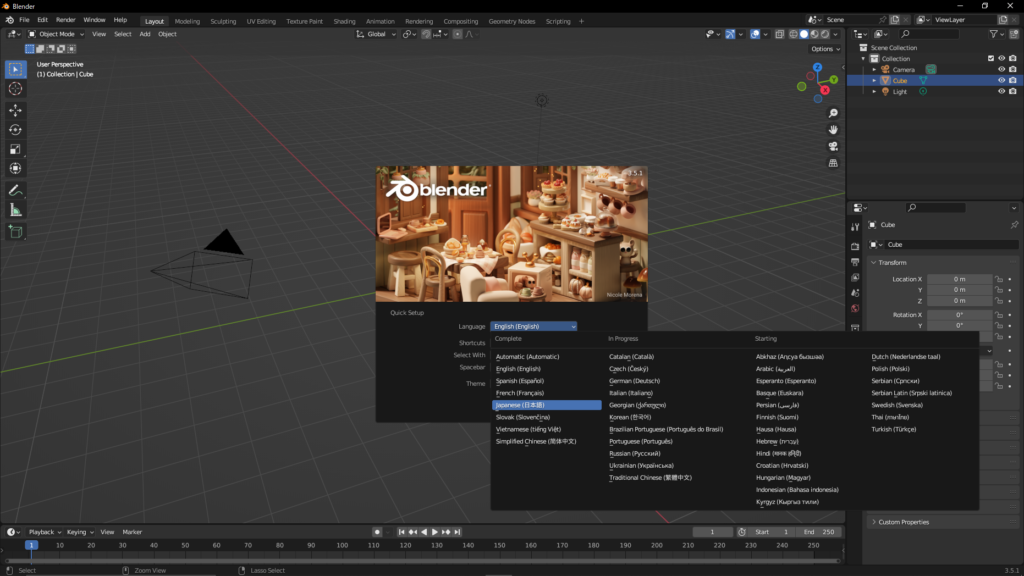Select the Rotate tool

click(x=16, y=130)
